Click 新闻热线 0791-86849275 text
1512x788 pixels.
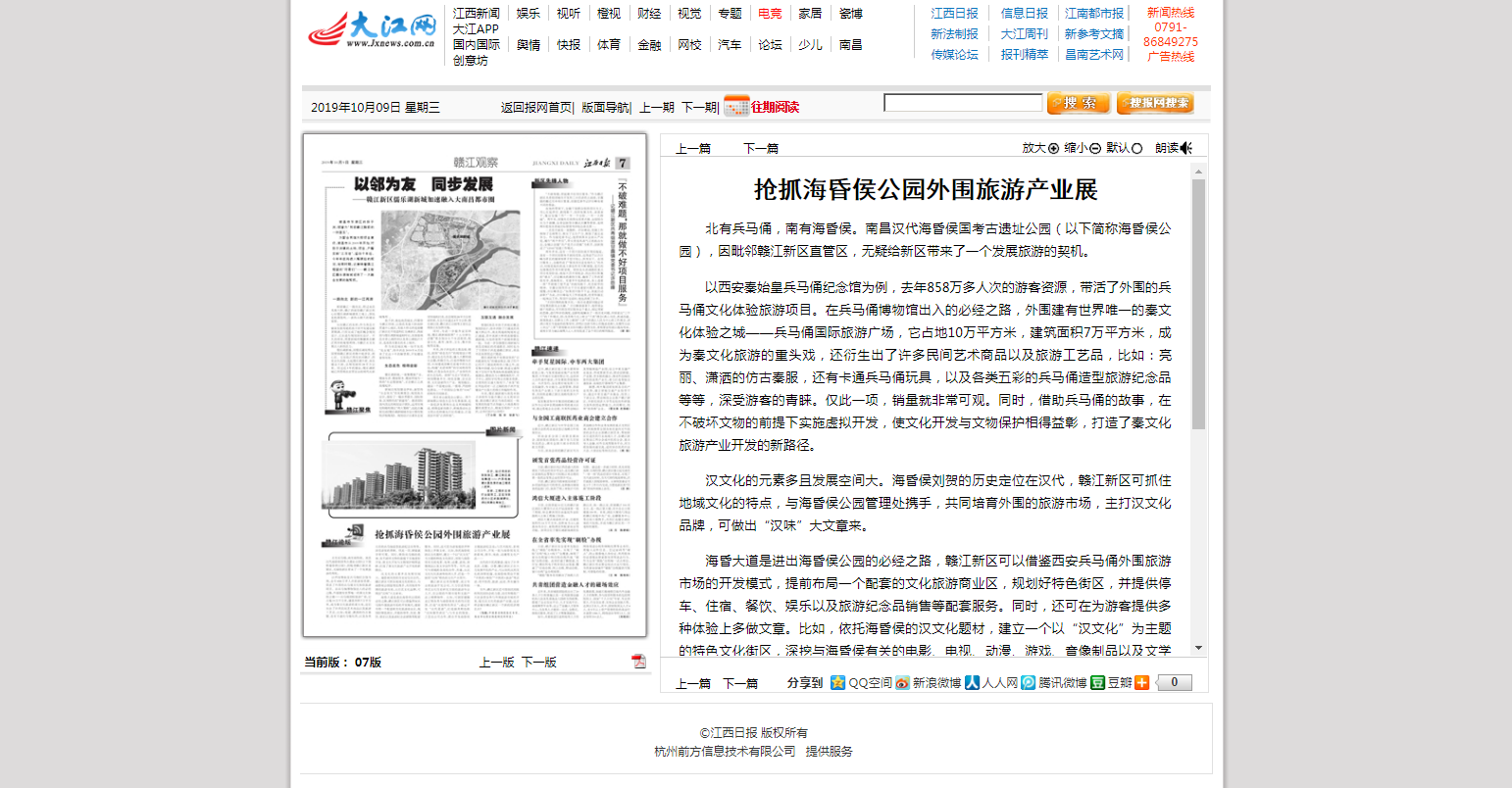tap(1170, 27)
